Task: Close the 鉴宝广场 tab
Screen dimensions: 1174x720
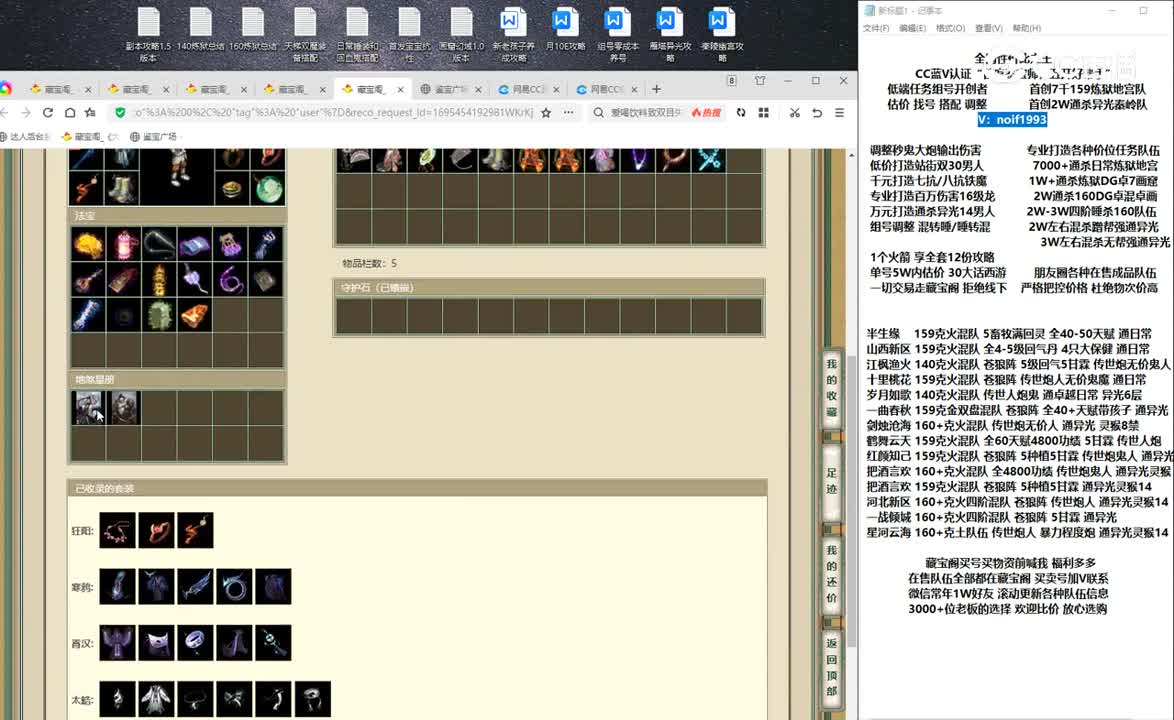Action: click(478, 89)
